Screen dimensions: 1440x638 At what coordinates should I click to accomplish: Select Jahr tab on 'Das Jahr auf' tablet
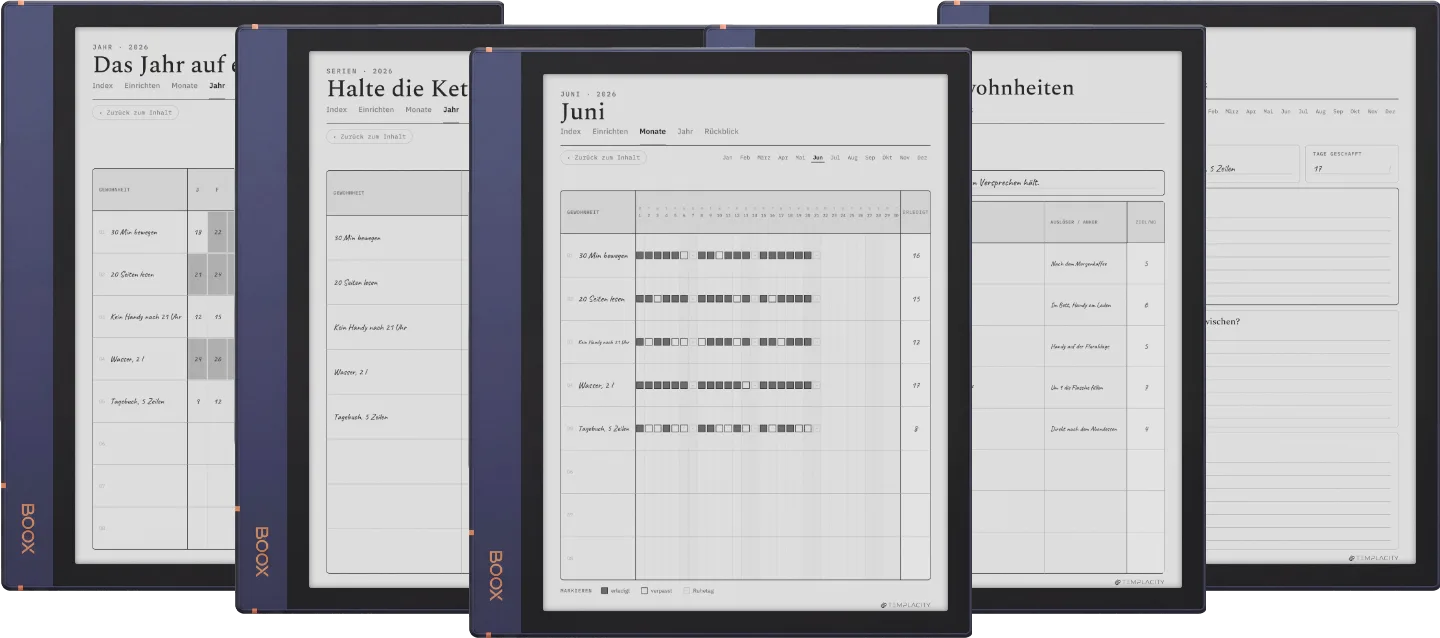pos(217,85)
